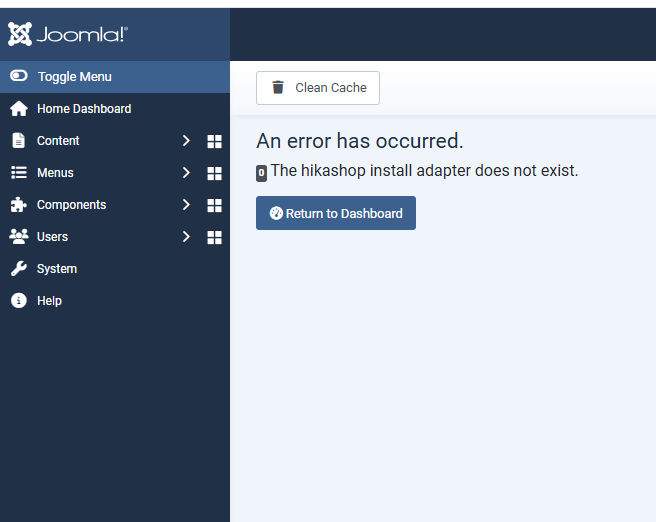Expand the Users submenu chevron
This screenshot has width=656, height=522.
click(186, 237)
